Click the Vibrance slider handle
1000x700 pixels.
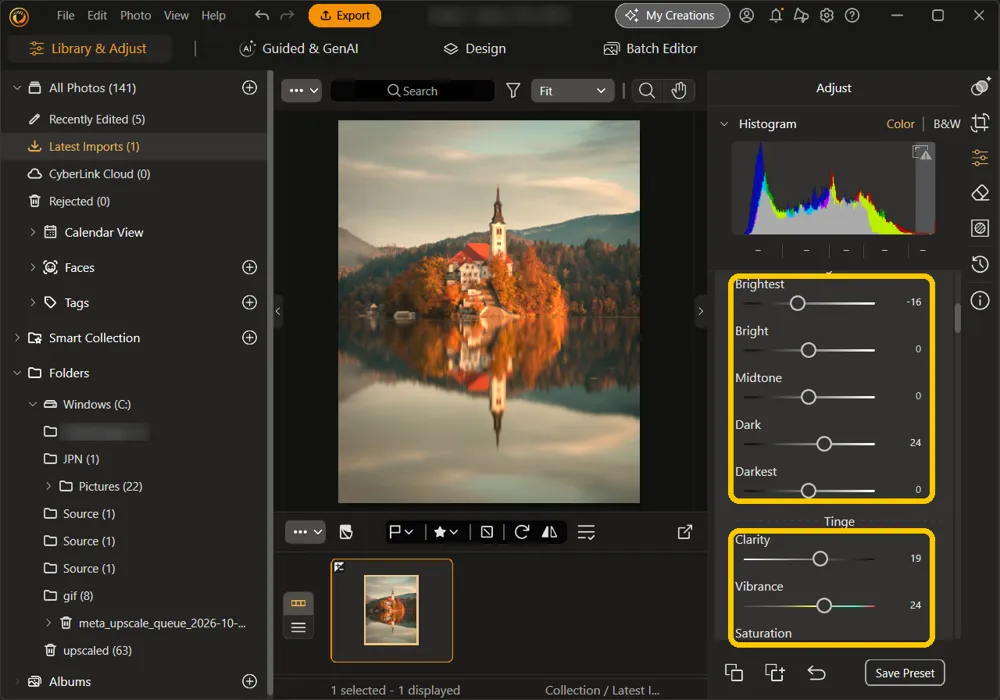[824, 606]
